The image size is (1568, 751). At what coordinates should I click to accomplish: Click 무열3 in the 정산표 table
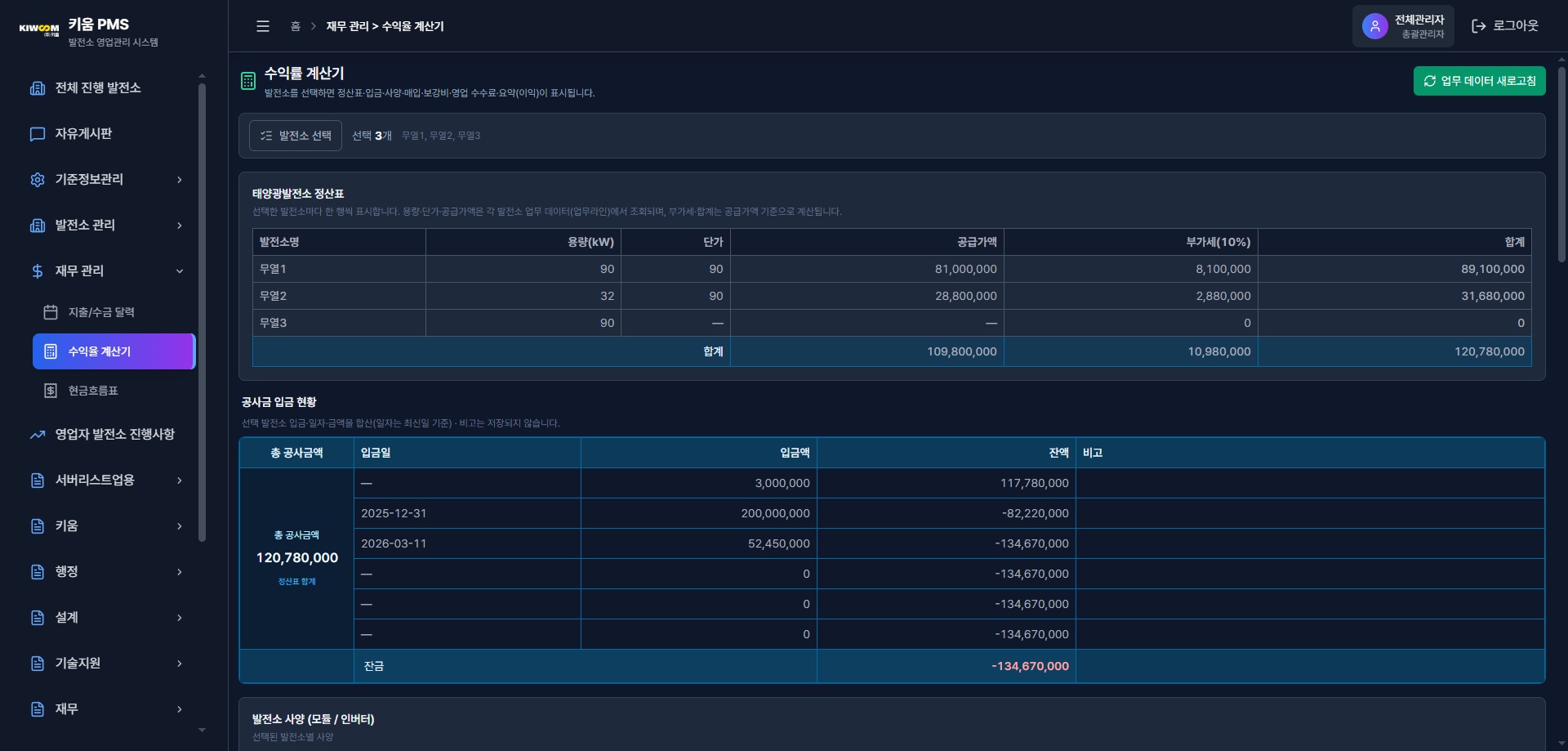(273, 323)
